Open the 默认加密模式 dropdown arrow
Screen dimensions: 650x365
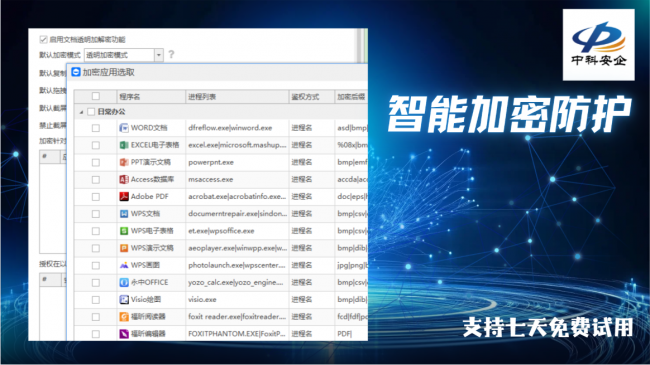pos(159,55)
